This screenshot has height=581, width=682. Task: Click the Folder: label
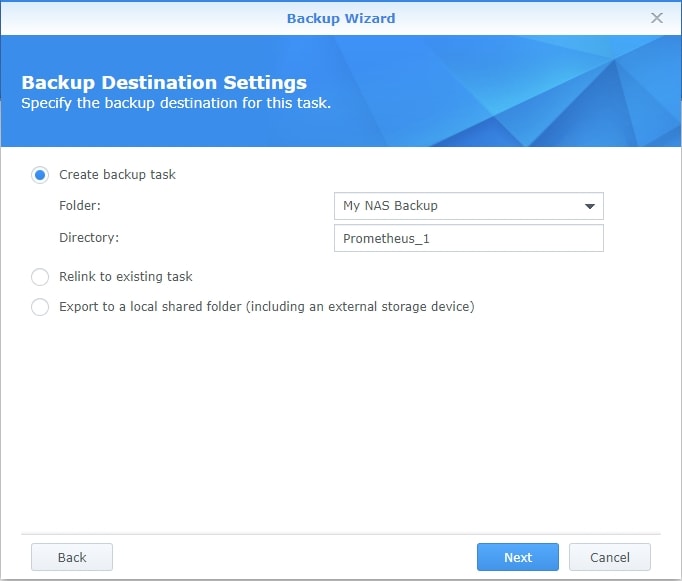coord(80,205)
